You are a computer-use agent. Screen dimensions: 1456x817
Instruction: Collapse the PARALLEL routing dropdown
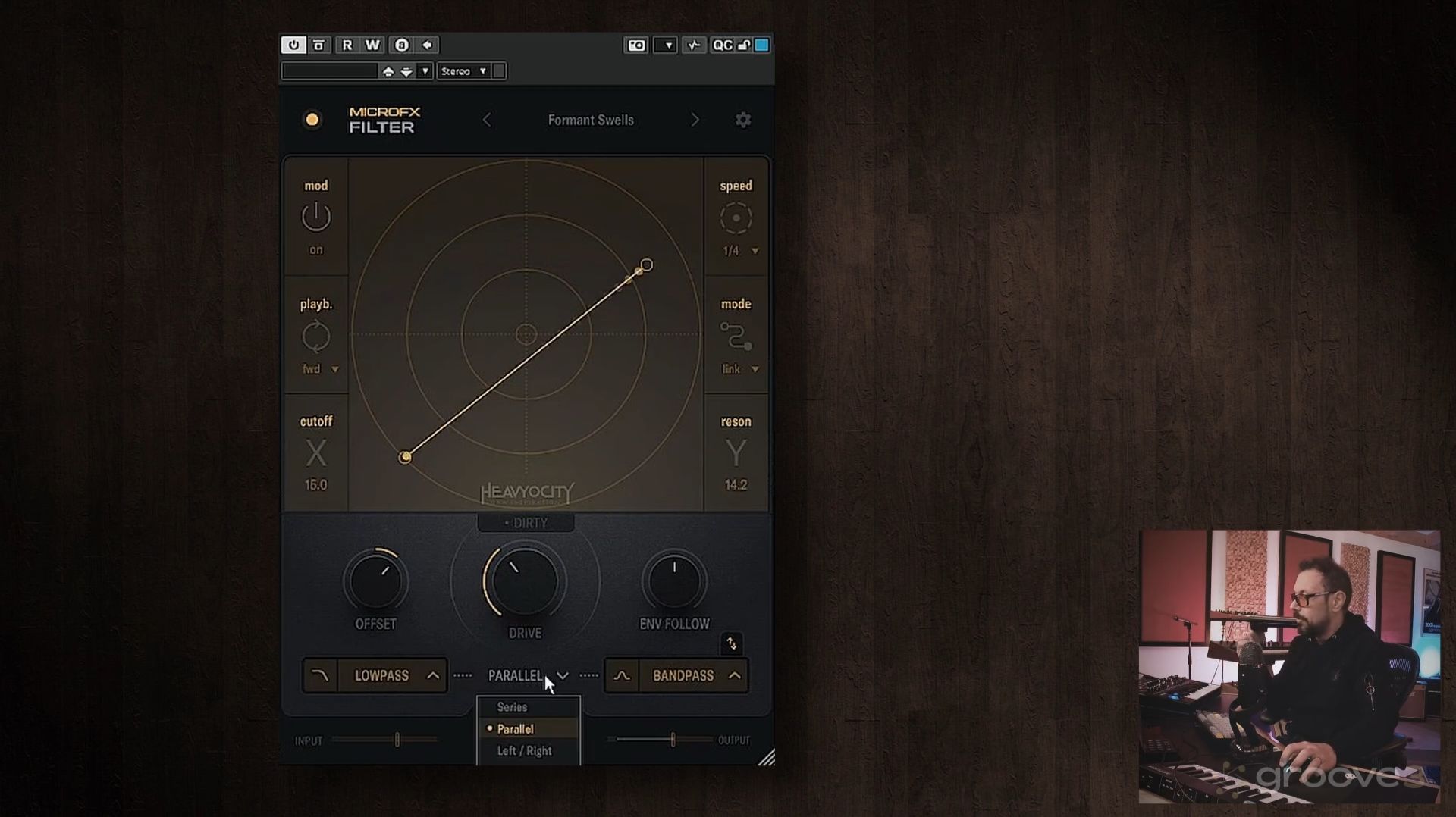(529, 675)
